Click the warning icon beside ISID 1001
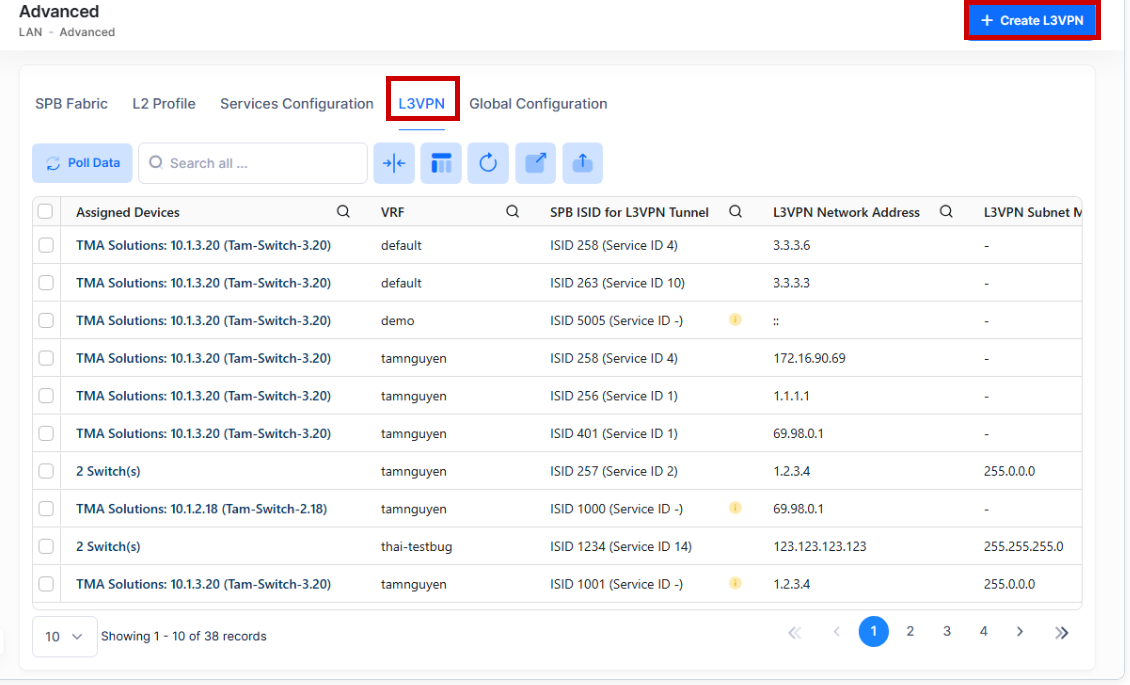 pyautogui.click(x=735, y=583)
